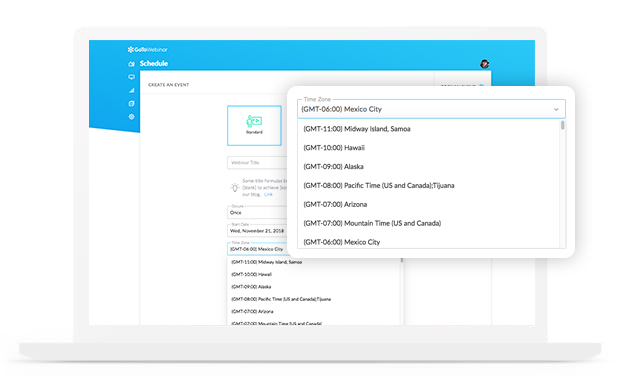Open the settings gear icon in sidebar
Screen dimensions: 617x376
point(131,117)
